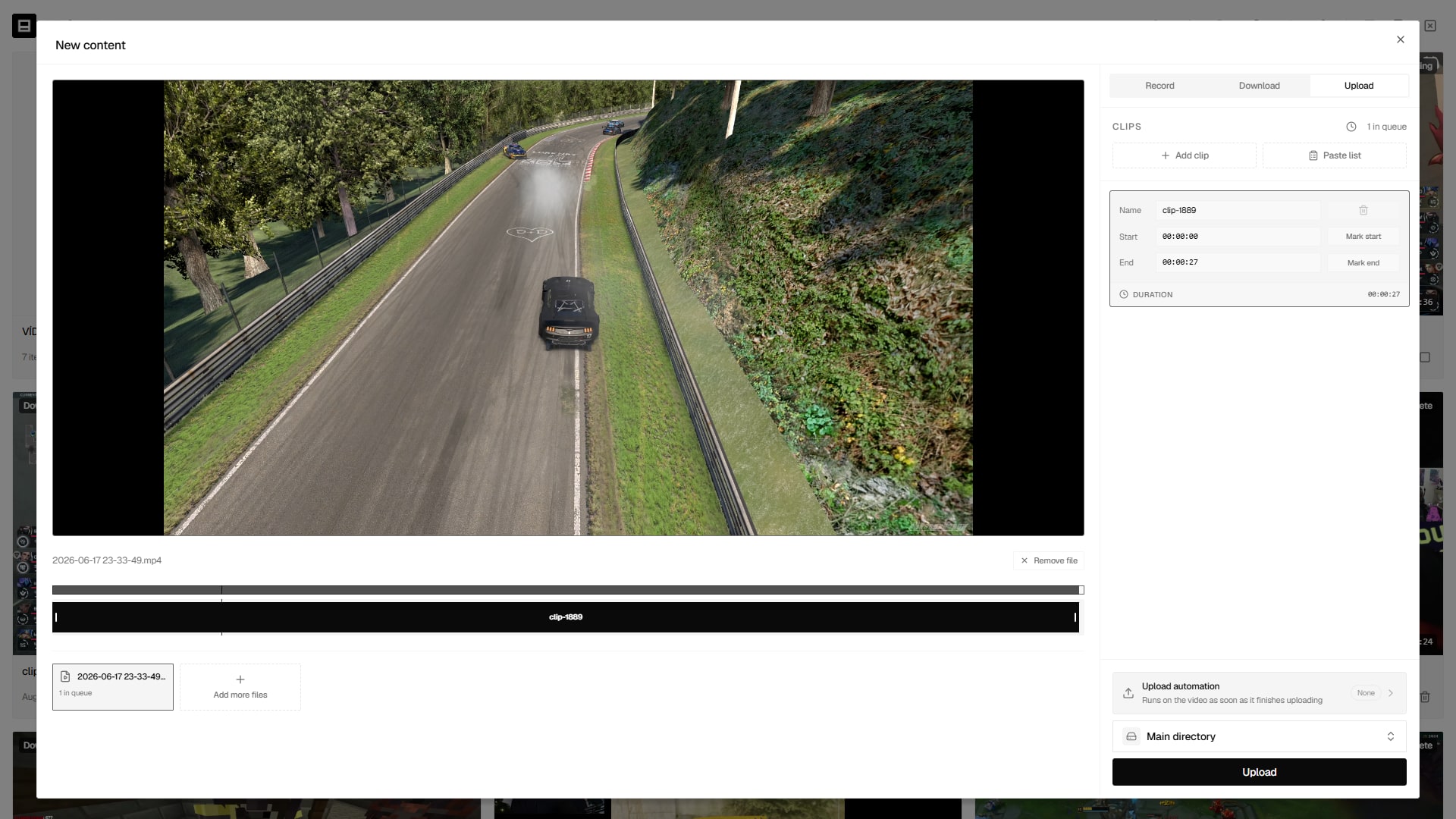This screenshot has height=819, width=1456.
Task: Toggle background checkbox at right edge
Action: pos(1425,357)
